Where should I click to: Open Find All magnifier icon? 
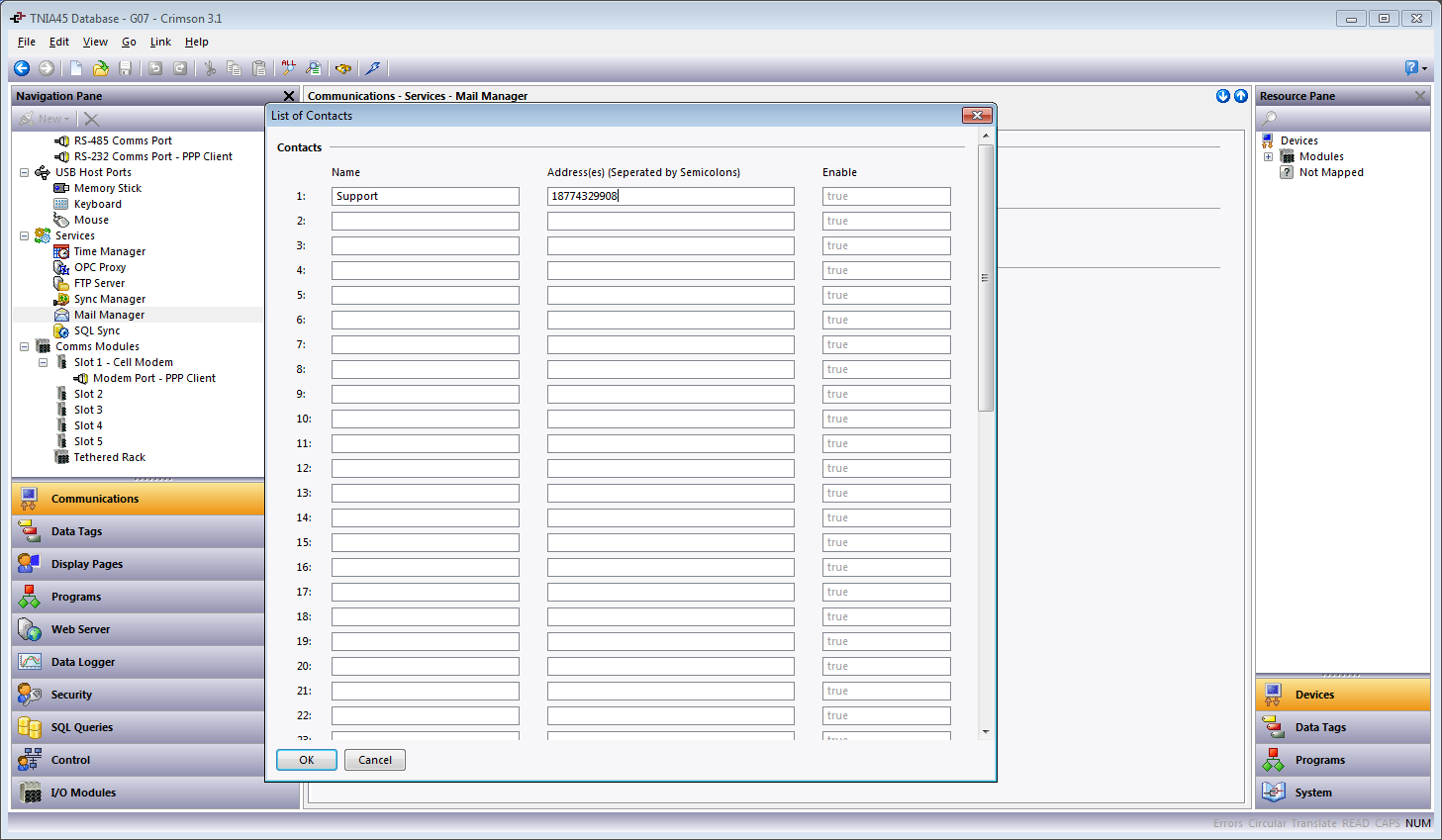coord(288,68)
